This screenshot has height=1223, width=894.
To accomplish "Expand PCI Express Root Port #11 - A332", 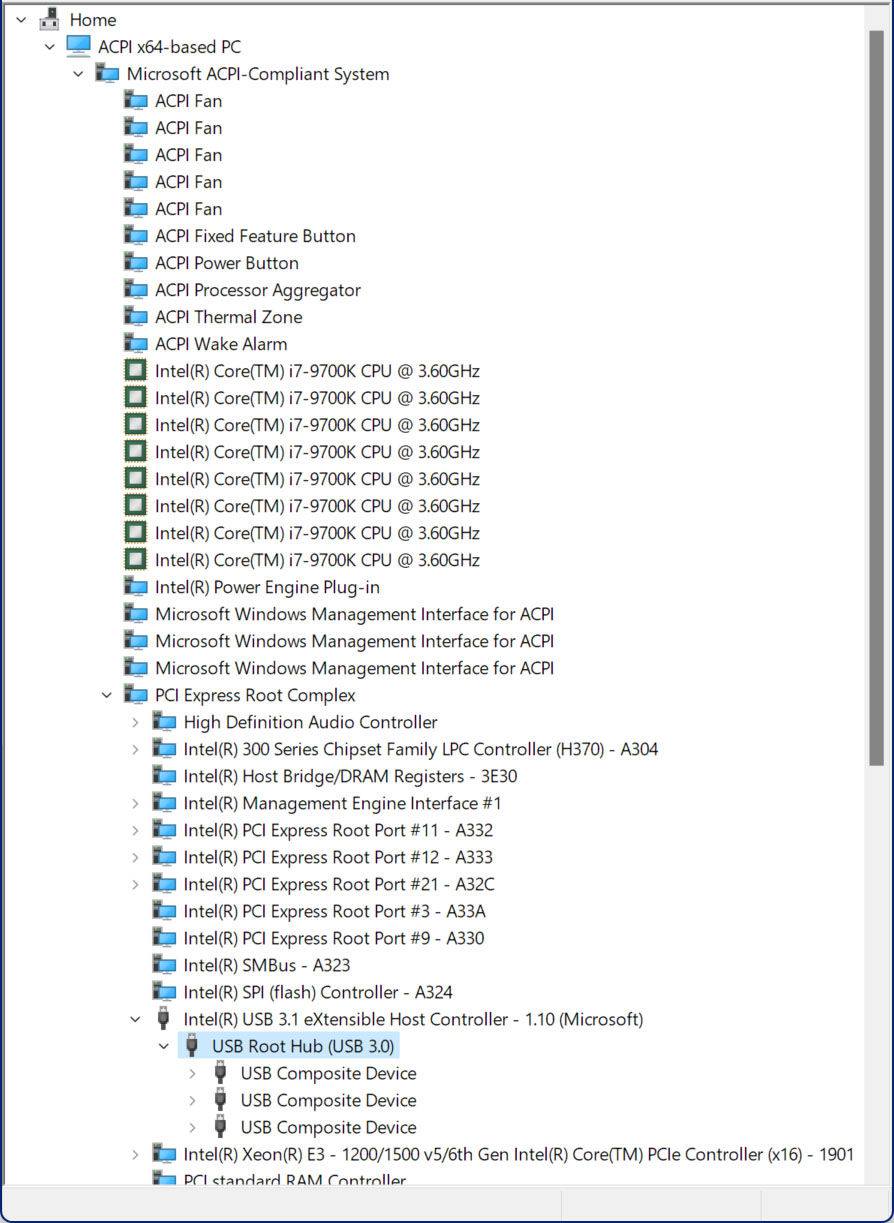I will pyautogui.click(x=136, y=830).
